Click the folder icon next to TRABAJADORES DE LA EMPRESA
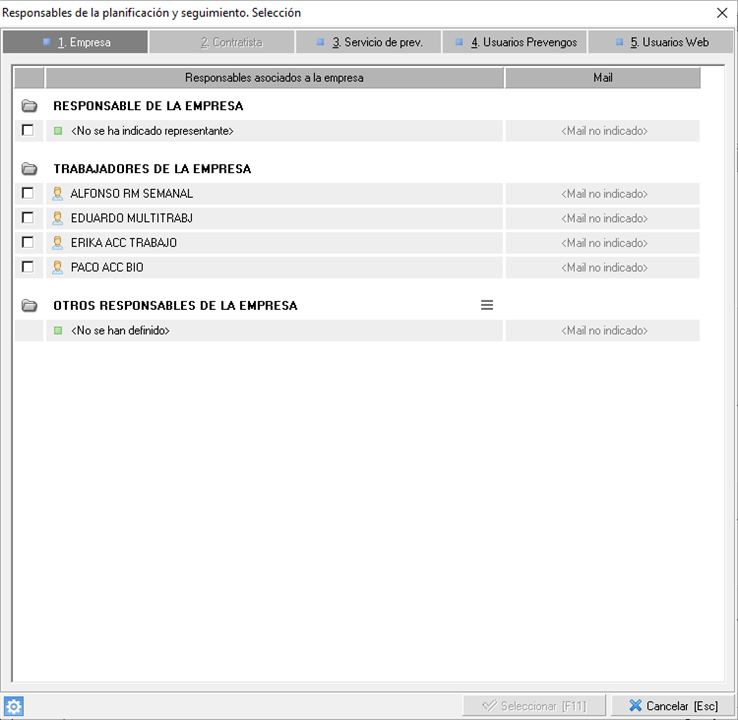738x720 pixels. 29,168
